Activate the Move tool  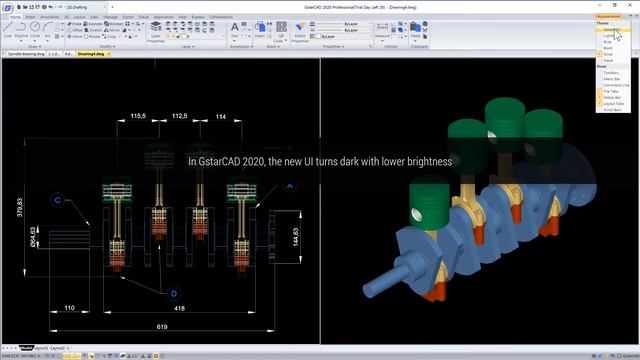click(75, 36)
